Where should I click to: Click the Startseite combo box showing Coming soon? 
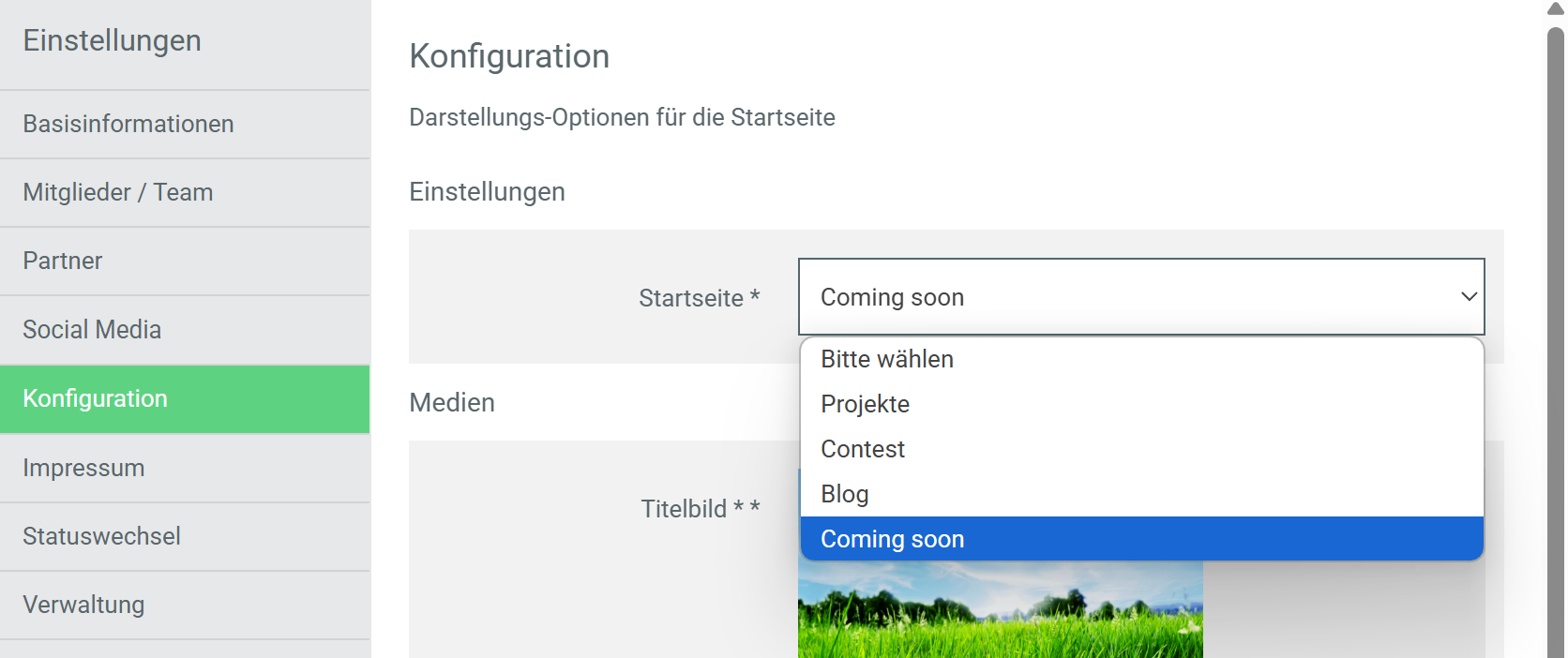pos(1125,297)
